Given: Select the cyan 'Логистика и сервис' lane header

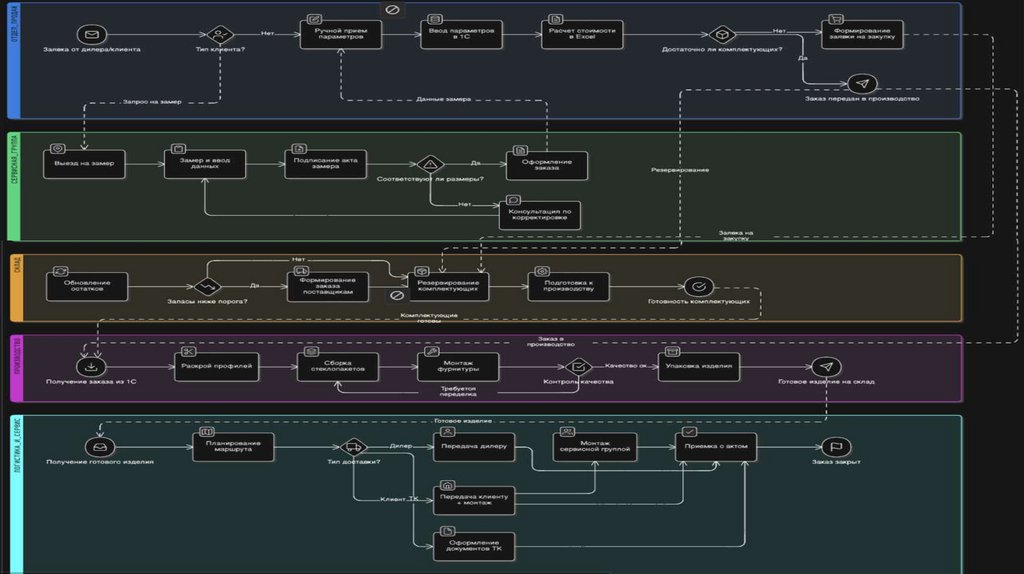Looking at the screenshot, I should pos(17,494).
